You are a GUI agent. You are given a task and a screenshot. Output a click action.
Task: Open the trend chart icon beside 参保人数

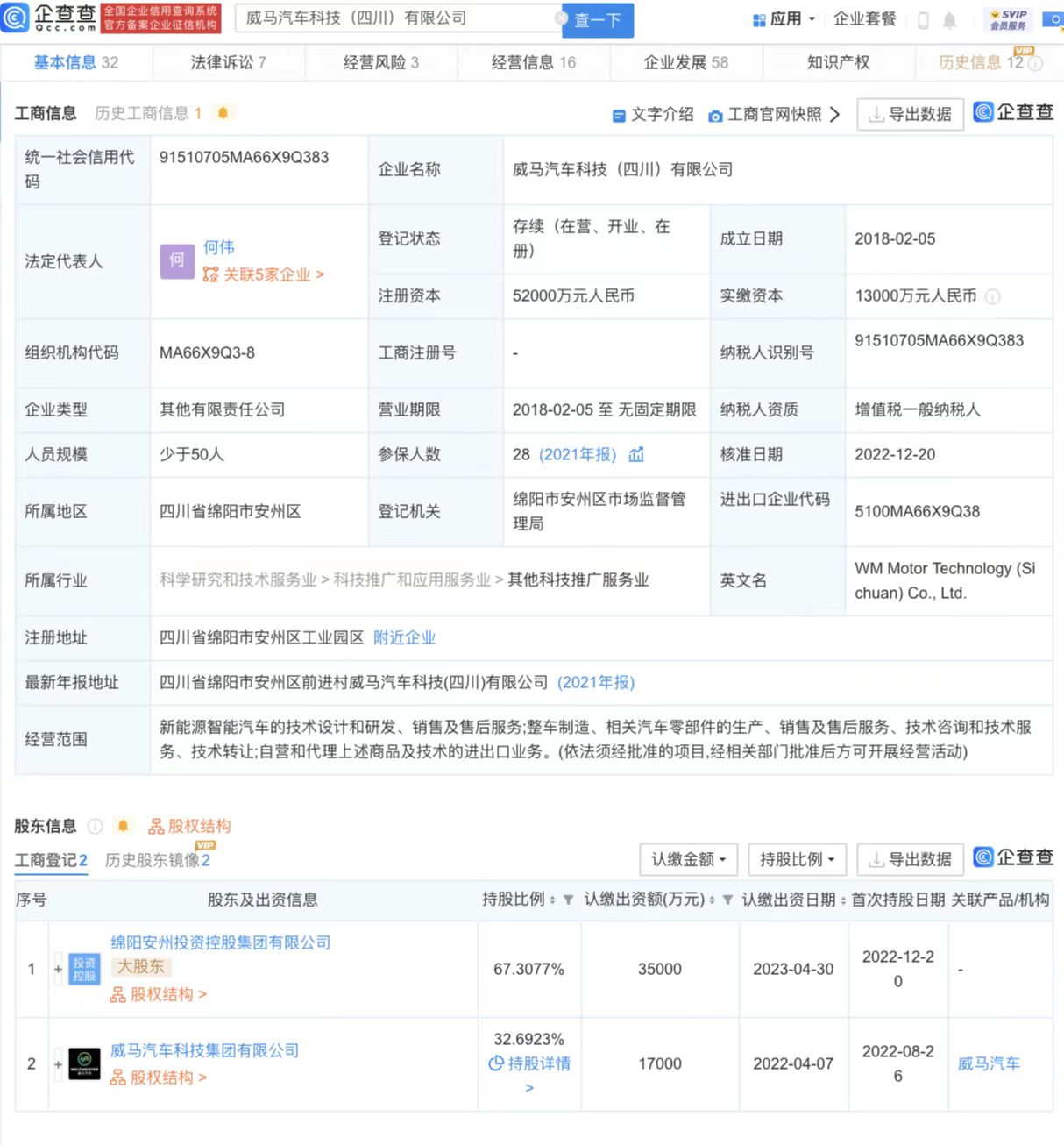pyautogui.click(x=635, y=455)
